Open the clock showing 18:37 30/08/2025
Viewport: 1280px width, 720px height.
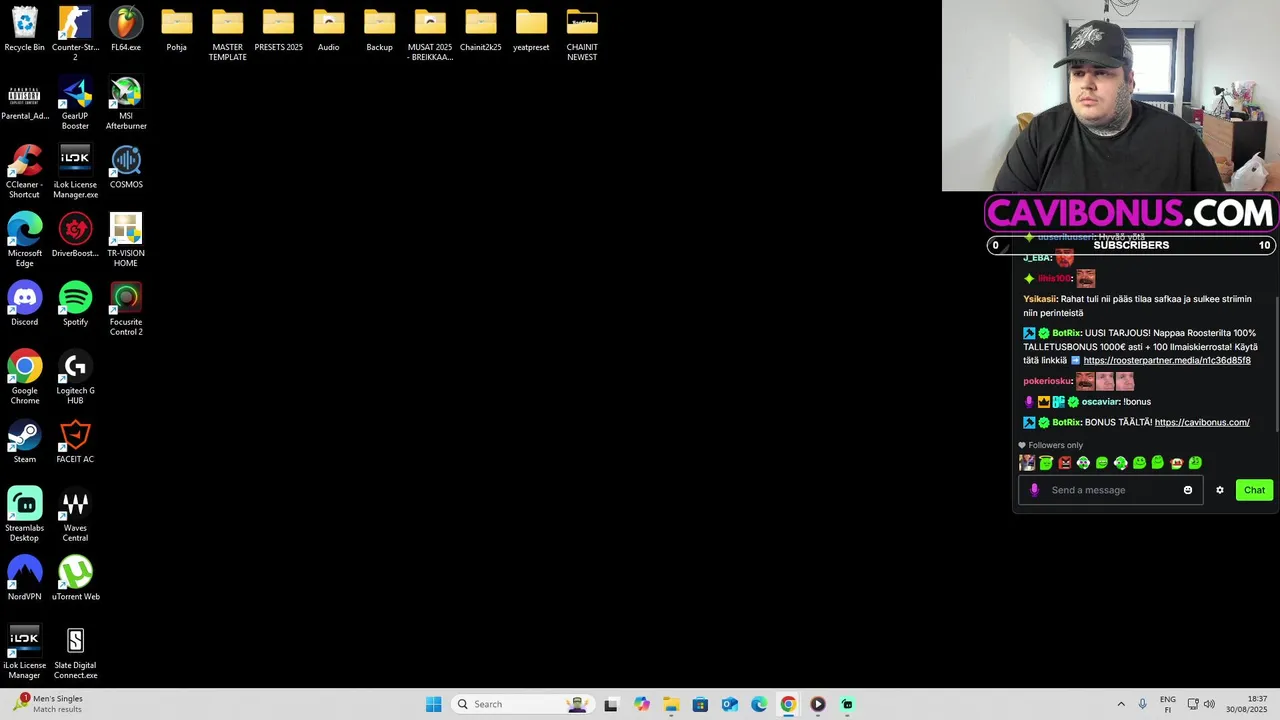click(1245, 704)
